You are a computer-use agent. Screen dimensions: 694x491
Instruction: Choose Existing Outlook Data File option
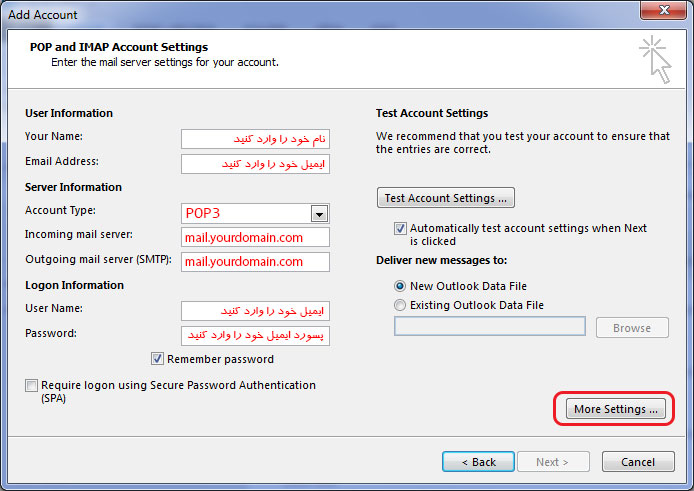coord(400,305)
